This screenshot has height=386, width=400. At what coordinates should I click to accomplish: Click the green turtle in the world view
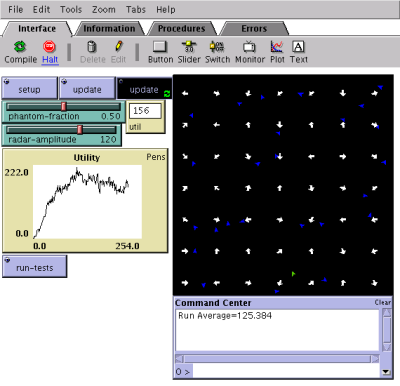[x=293, y=274]
